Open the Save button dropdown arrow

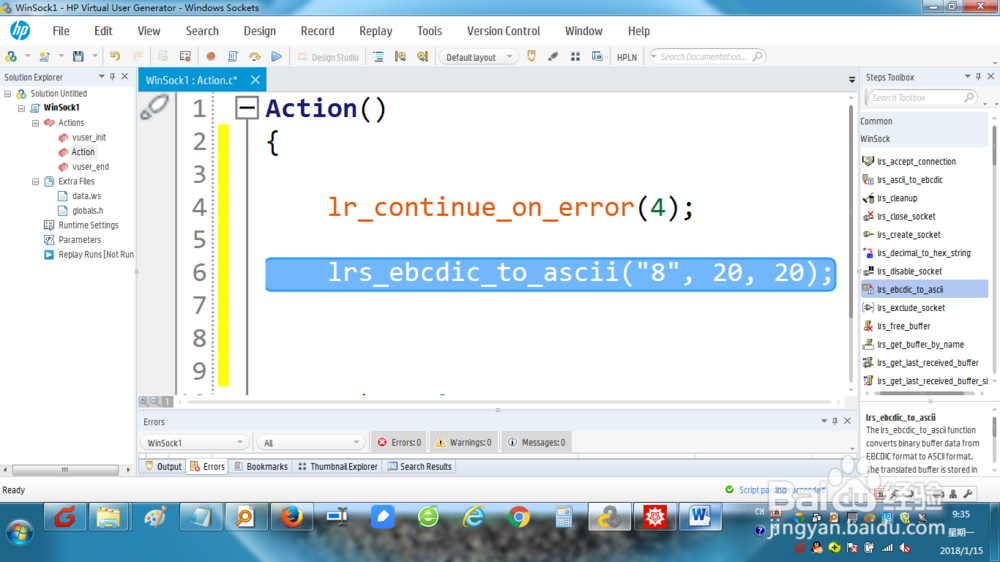pos(94,56)
